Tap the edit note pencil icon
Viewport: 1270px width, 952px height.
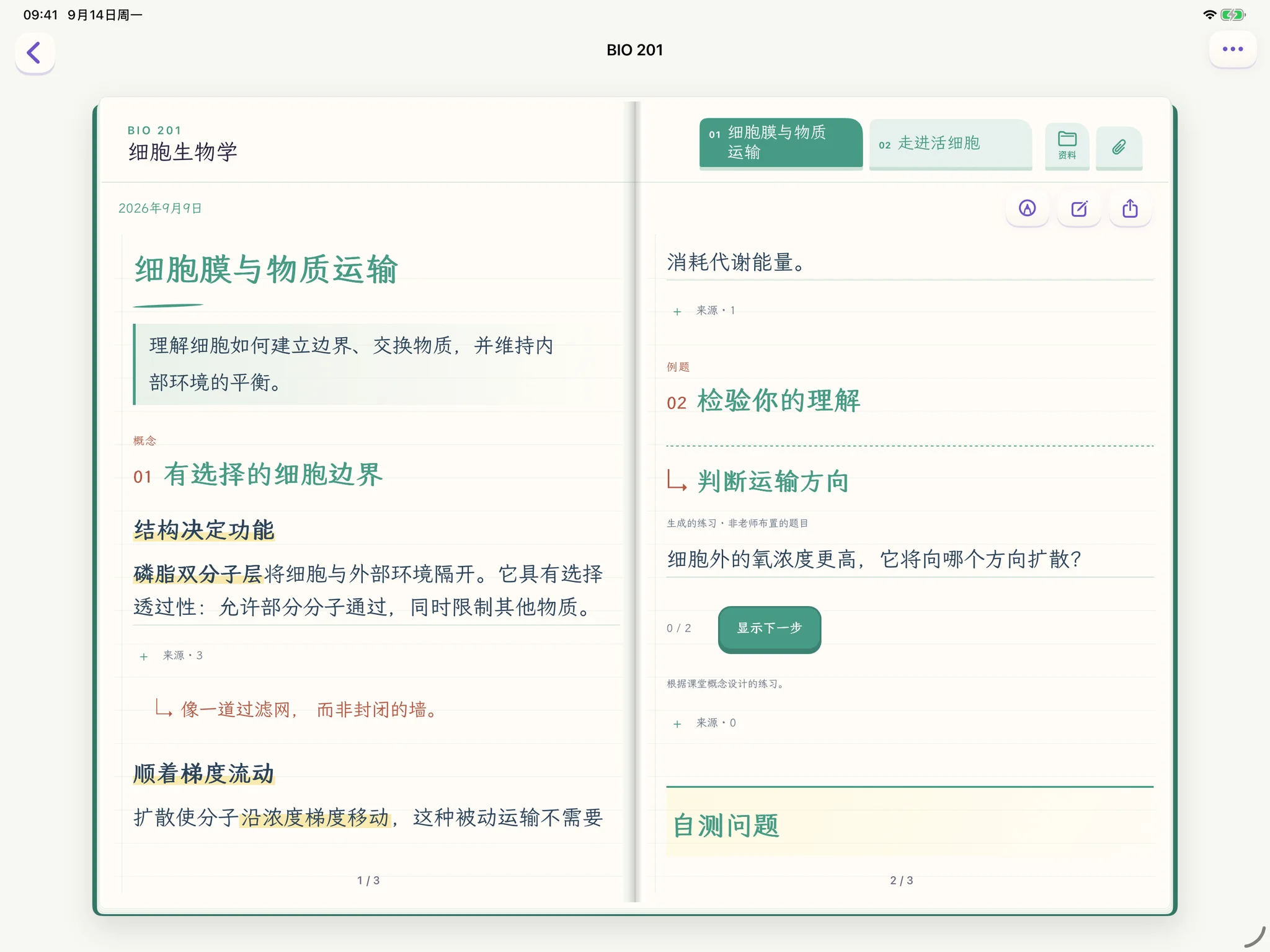pyautogui.click(x=1079, y=208)
